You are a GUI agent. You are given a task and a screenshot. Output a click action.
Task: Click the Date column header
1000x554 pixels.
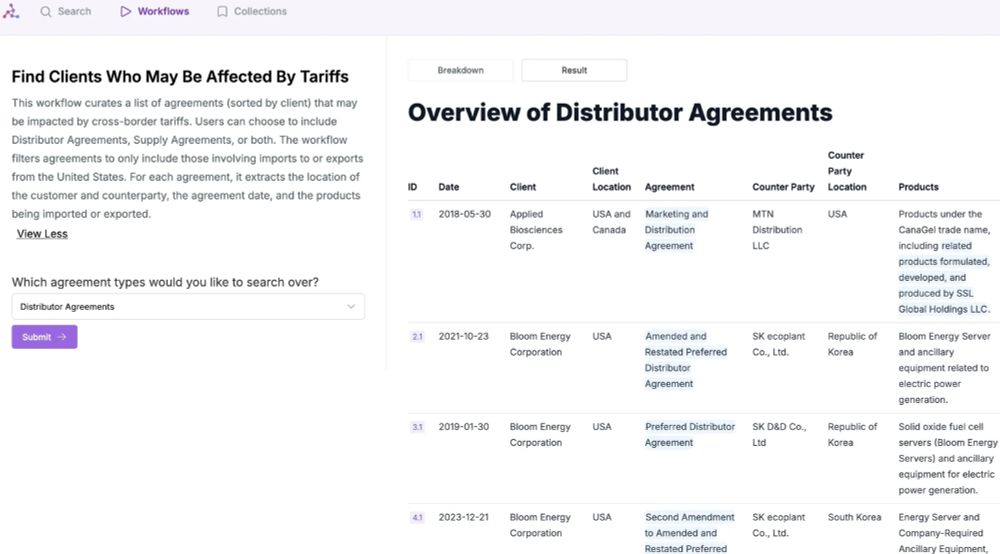[x=448, y=187]
